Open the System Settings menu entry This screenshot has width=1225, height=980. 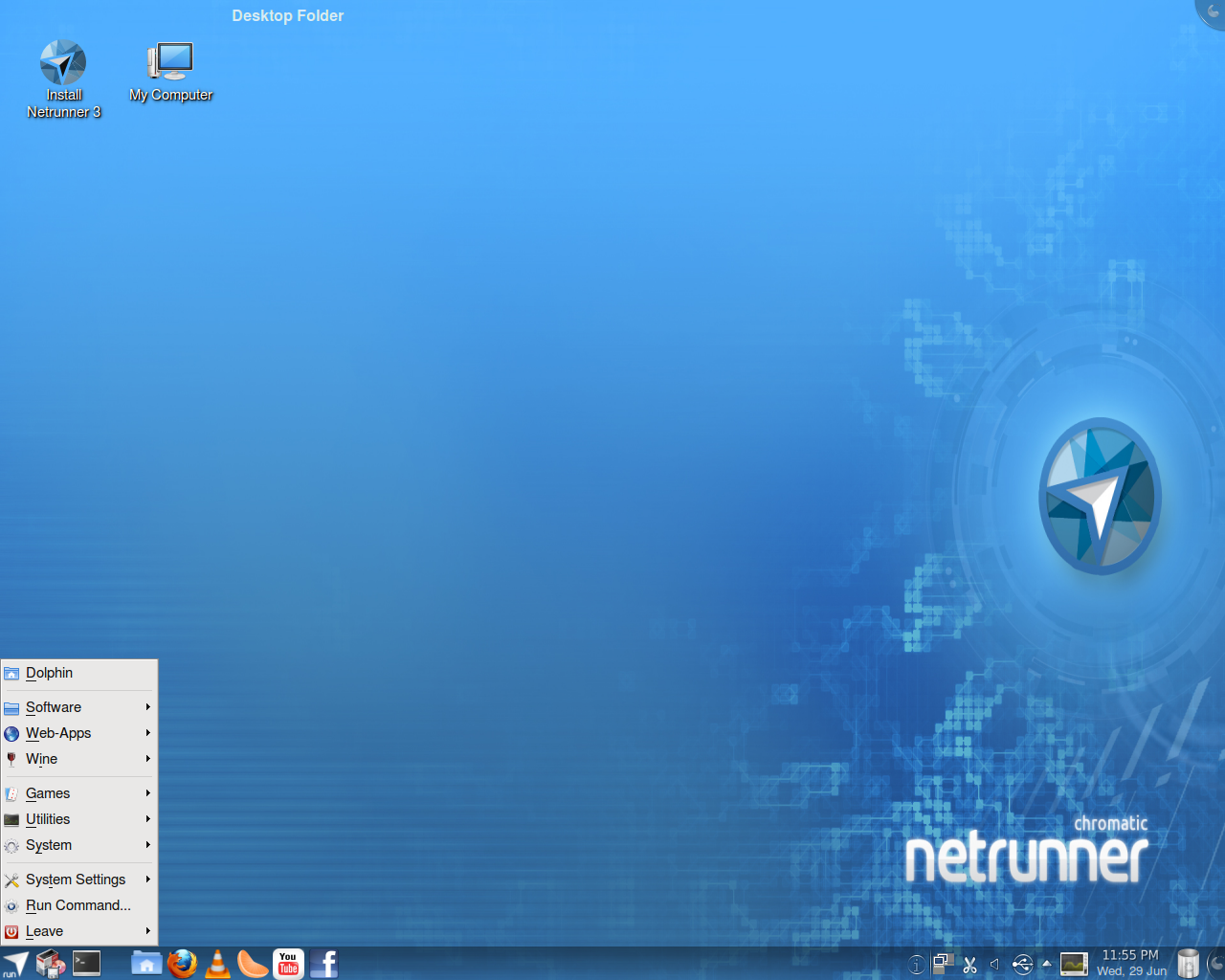point(79,880)
